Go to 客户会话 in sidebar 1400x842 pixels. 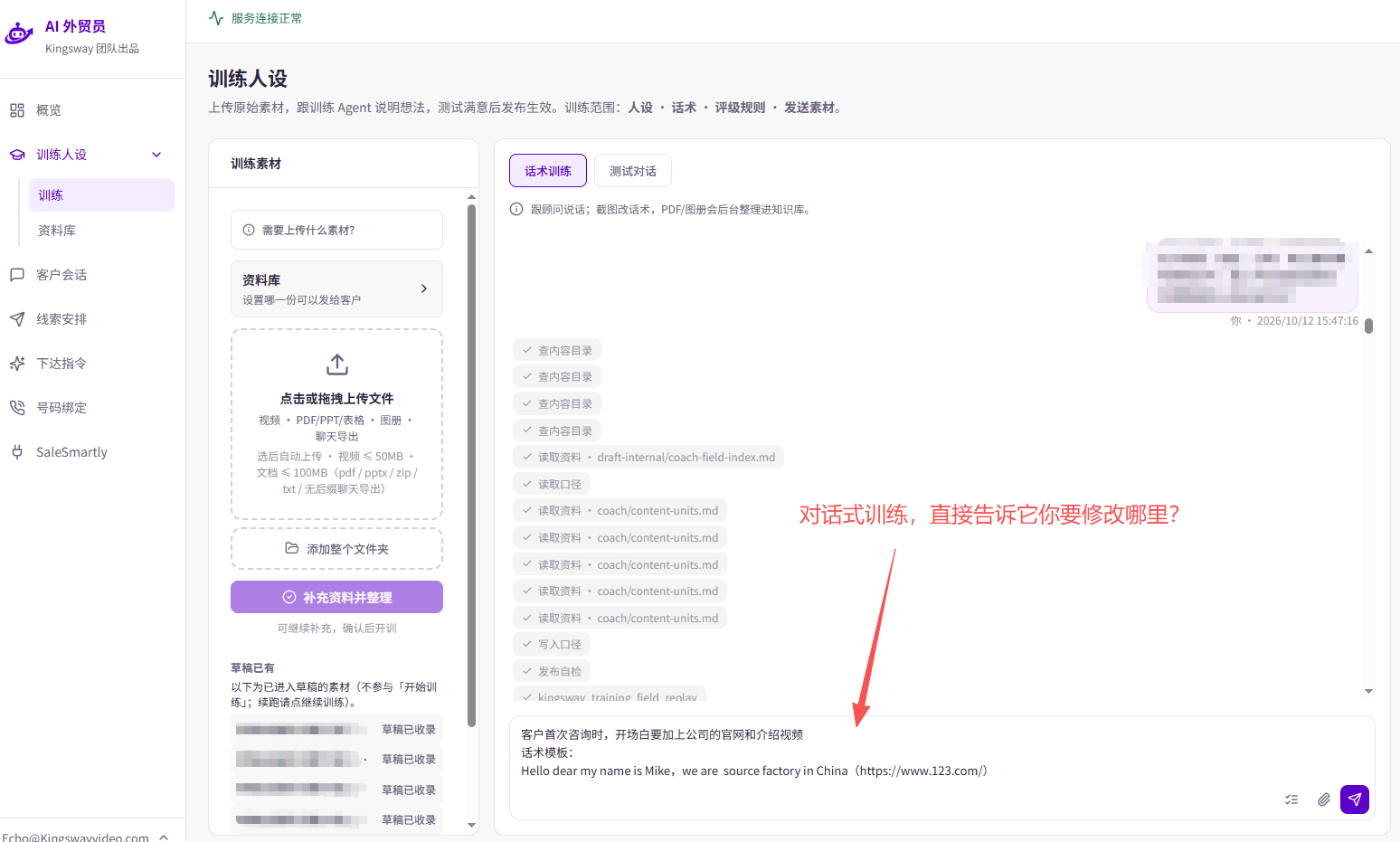(61, 275)
